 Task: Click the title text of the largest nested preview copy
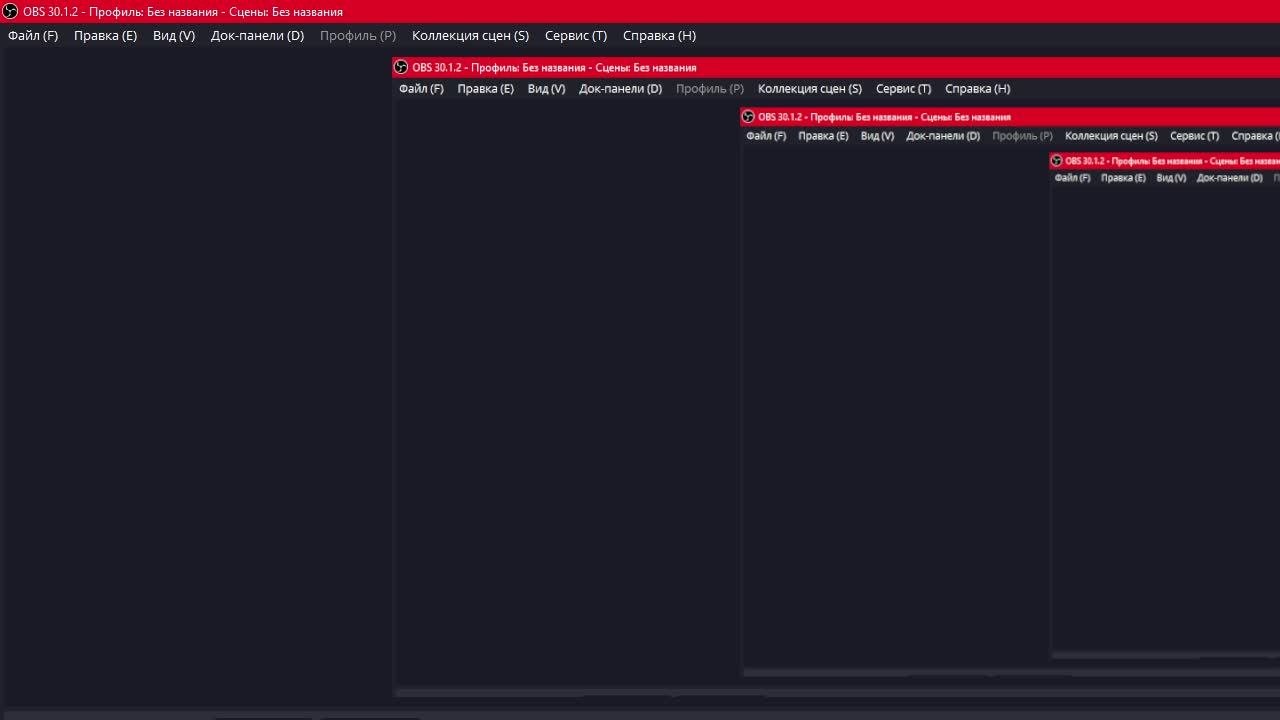click(554, 68)
